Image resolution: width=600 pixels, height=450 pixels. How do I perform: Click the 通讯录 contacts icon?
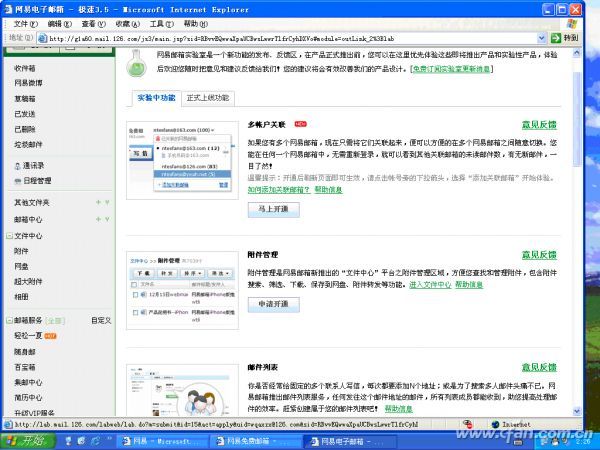17,166
